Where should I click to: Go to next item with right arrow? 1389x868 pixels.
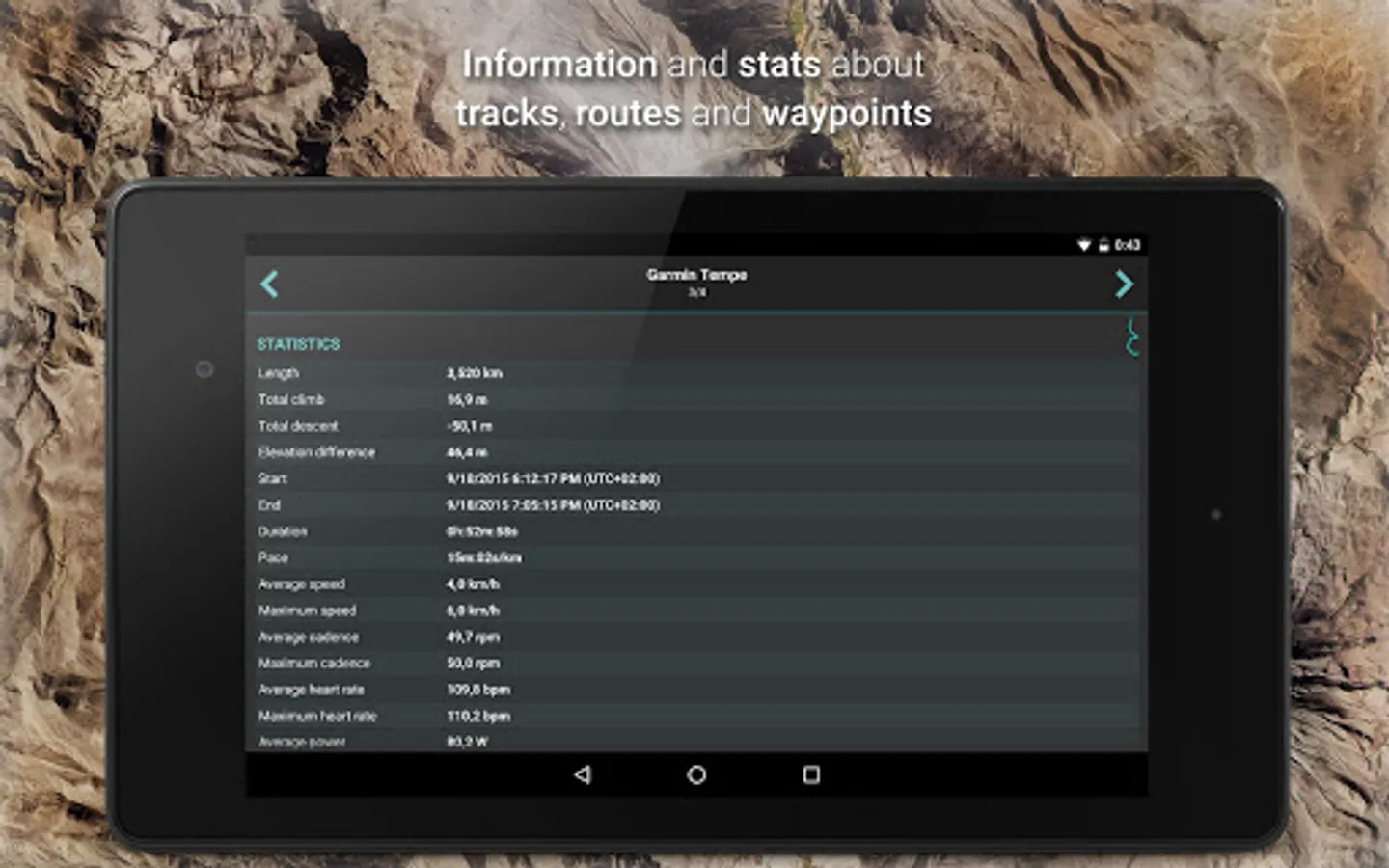(x=1124, y=285)
